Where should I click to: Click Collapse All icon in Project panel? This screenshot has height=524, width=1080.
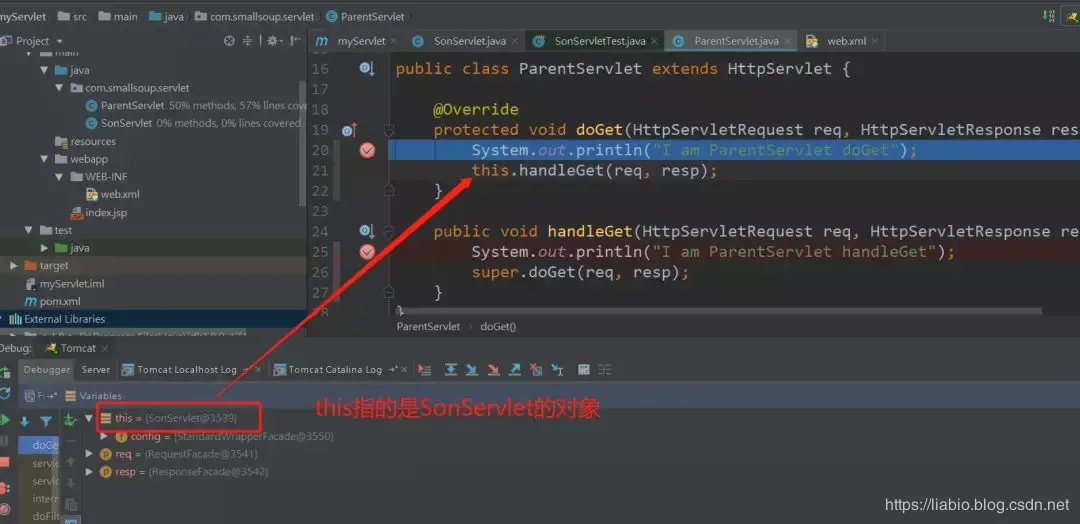click(x=247, y=41)
